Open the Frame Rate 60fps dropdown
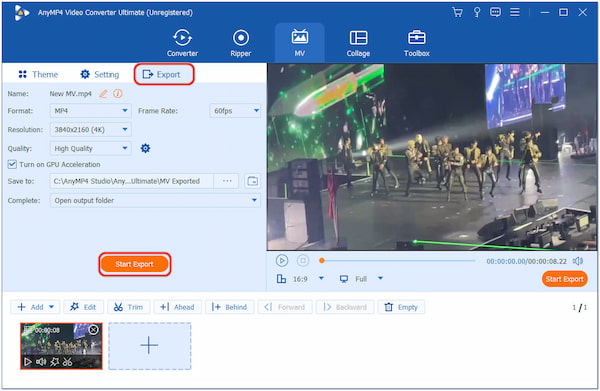This screenshot has width=600, height=391. (235, 111)
